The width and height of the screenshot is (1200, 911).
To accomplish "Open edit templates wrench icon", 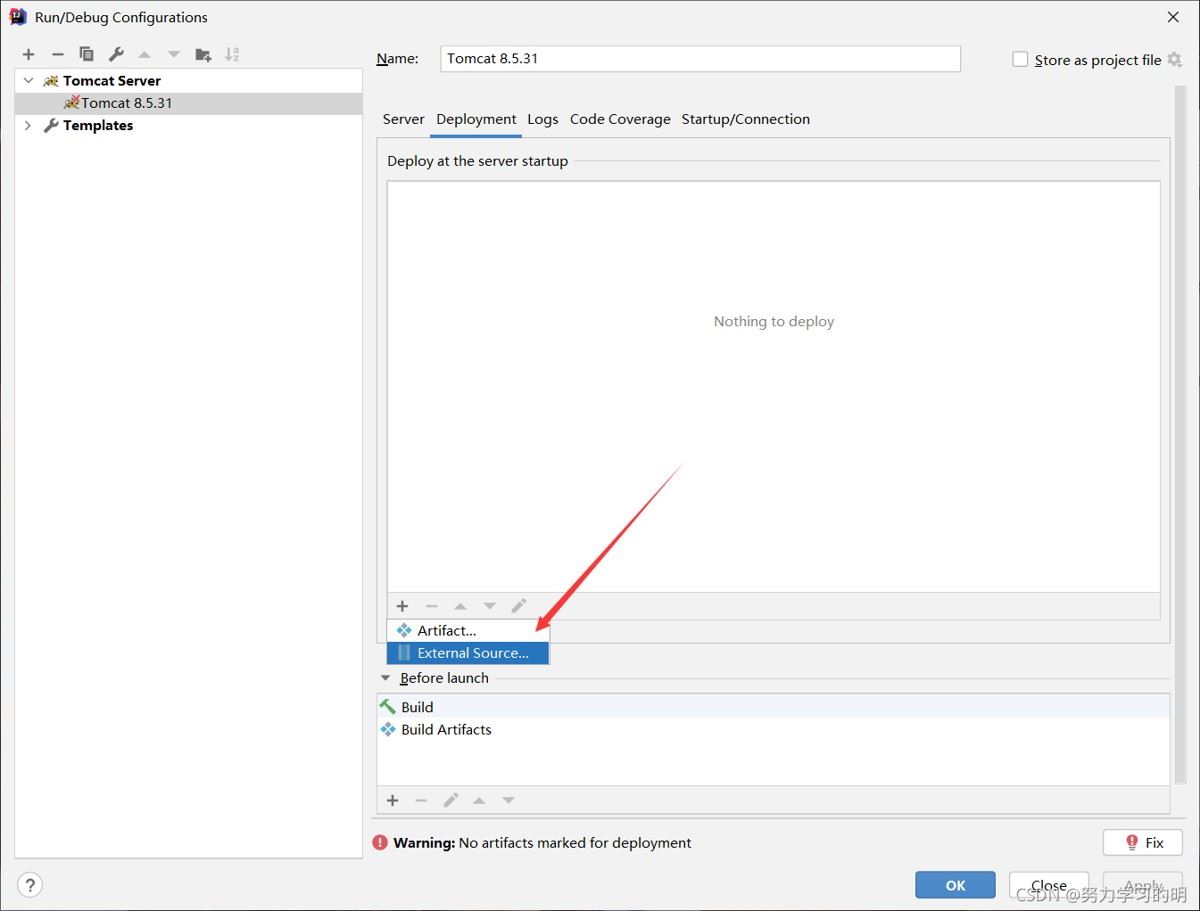I will (116, 54).
